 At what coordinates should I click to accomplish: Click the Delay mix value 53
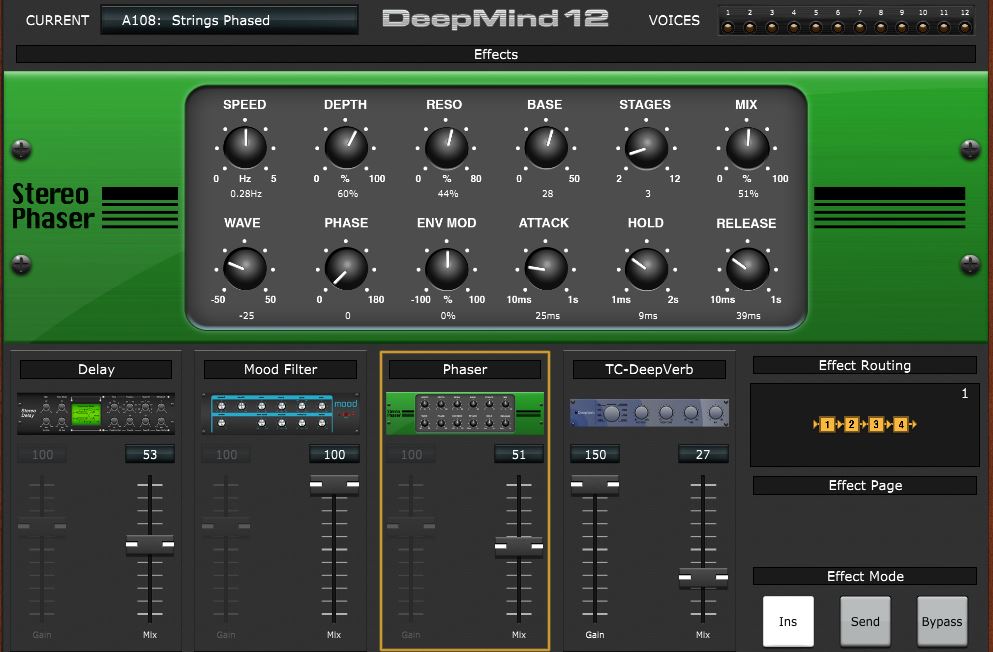(149, 455)
